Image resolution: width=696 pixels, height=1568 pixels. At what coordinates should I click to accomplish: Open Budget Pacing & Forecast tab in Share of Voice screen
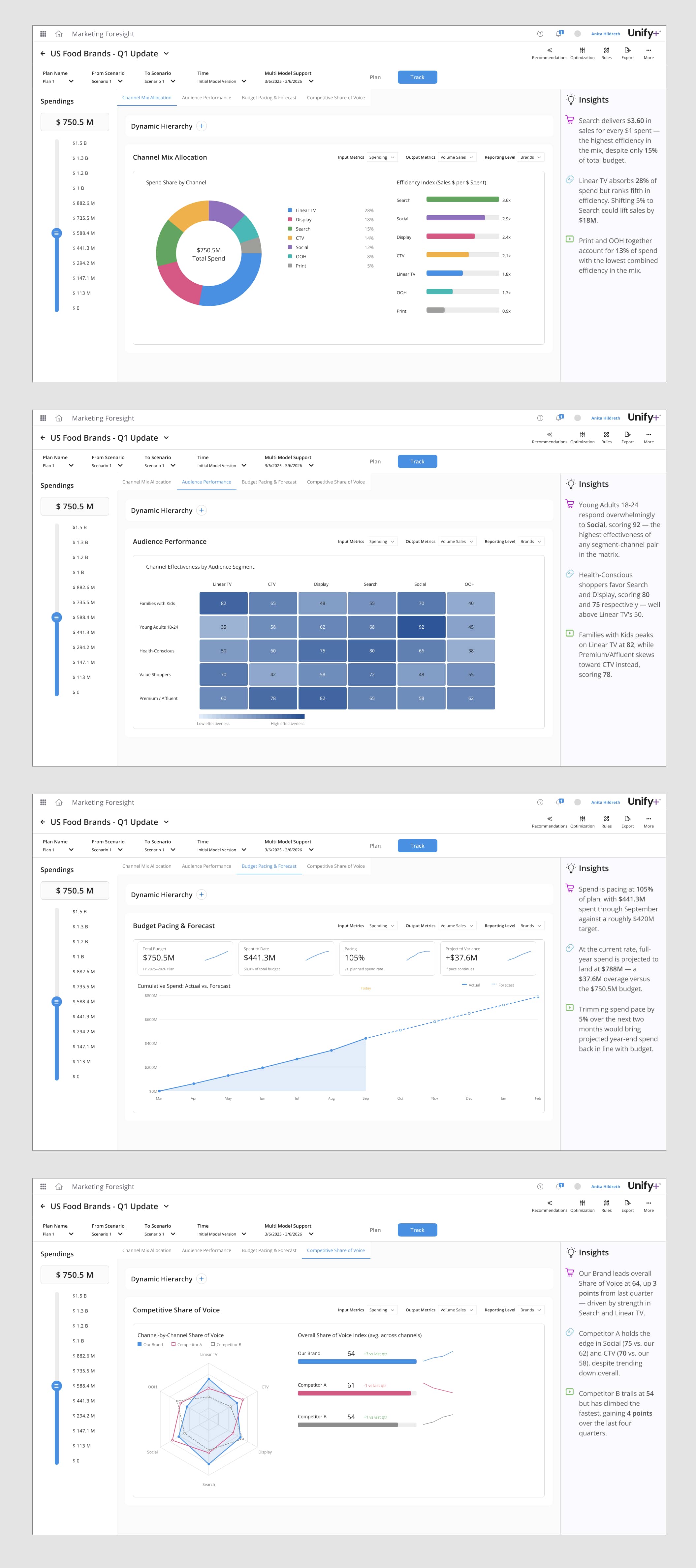(x=269, y=1250)
